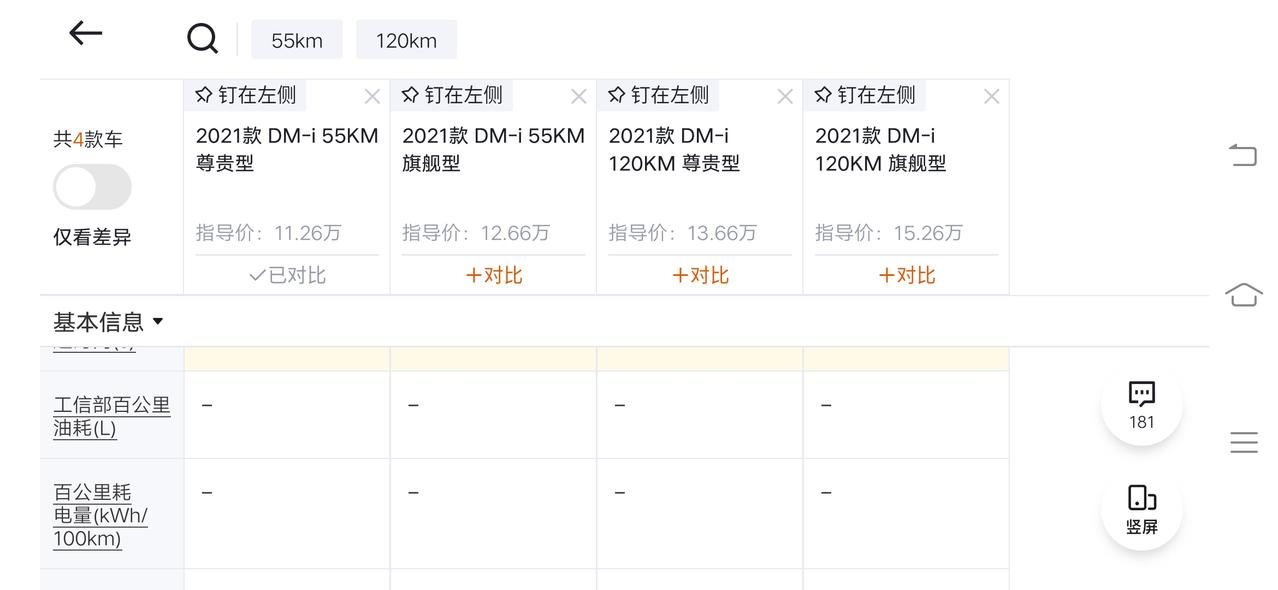
Task: Tap the system back navigation icon
Action: (1243, 155)
